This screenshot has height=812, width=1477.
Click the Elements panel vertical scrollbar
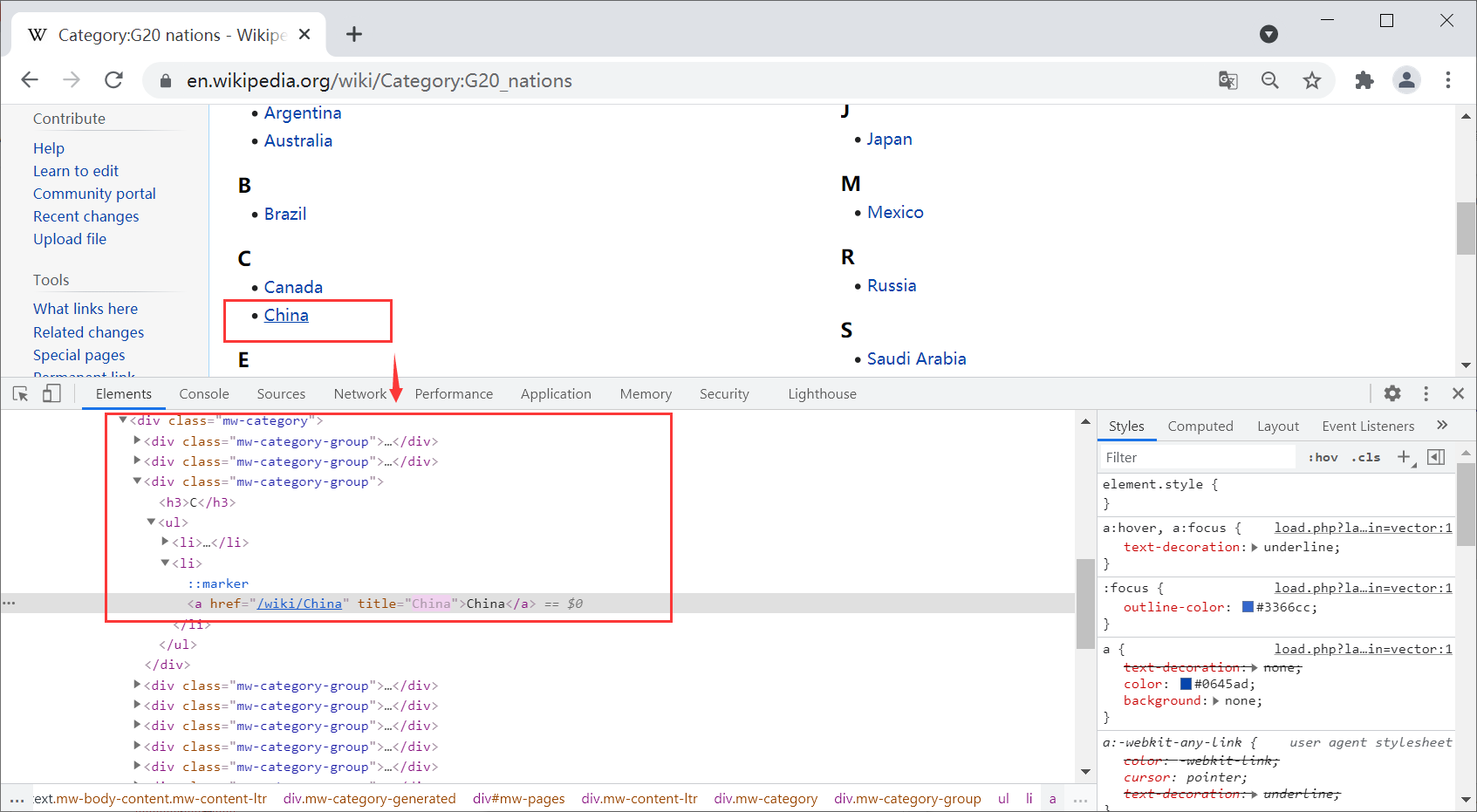(x=1085, y=604)
